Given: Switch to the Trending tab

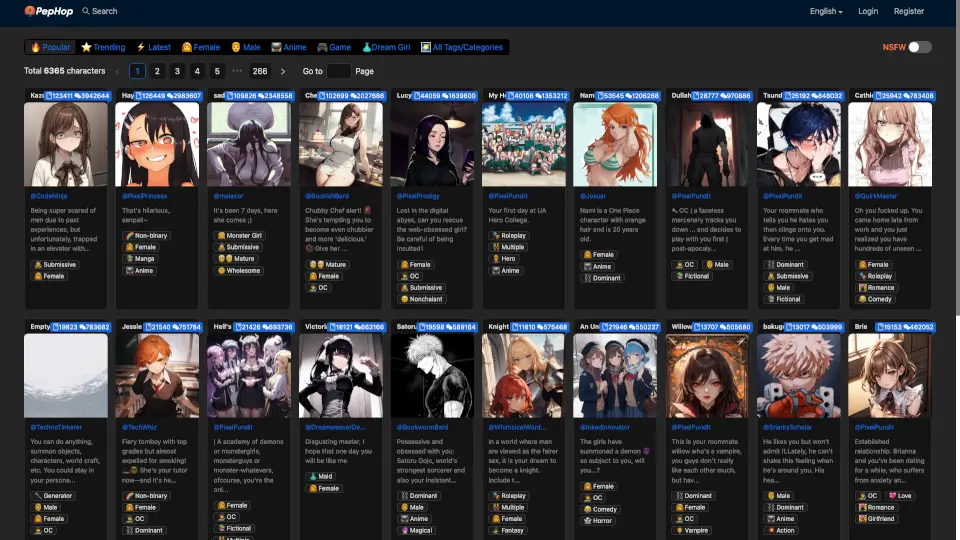Looking at the screenshot, I should click(x=103, y=47).
